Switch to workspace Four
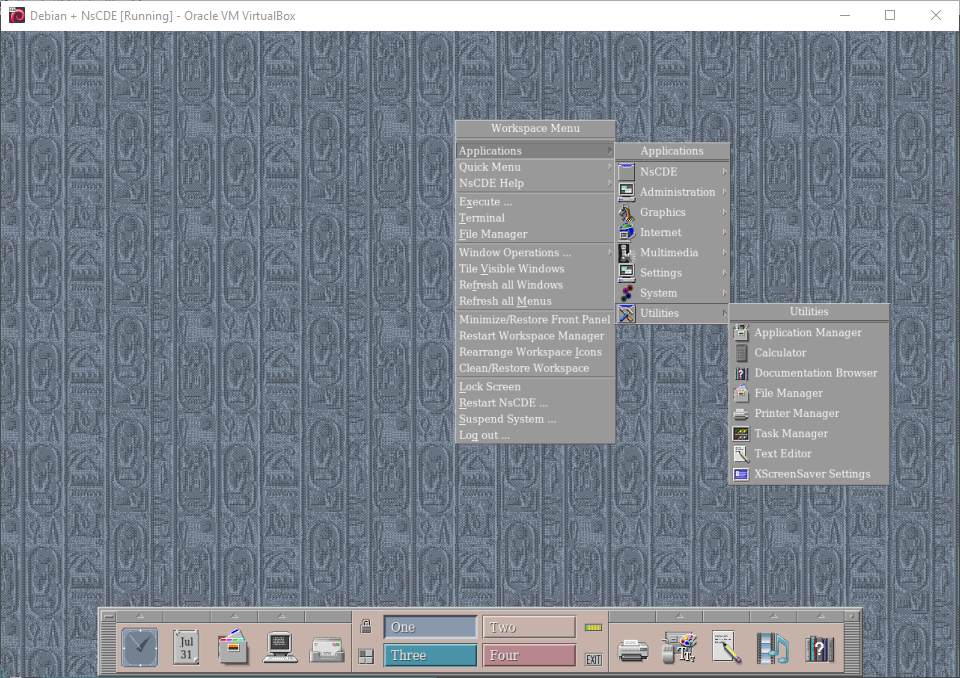 point(529,655)
